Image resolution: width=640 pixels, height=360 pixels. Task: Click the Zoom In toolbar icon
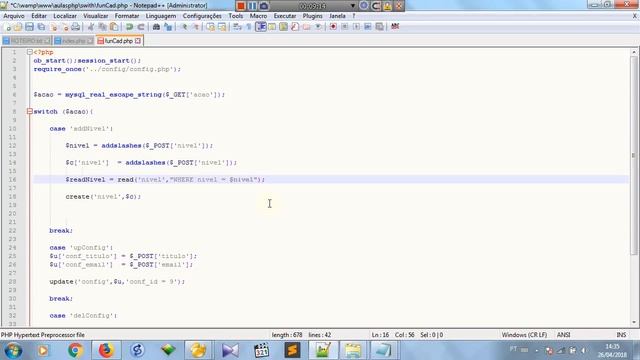[x=184, y=27]
